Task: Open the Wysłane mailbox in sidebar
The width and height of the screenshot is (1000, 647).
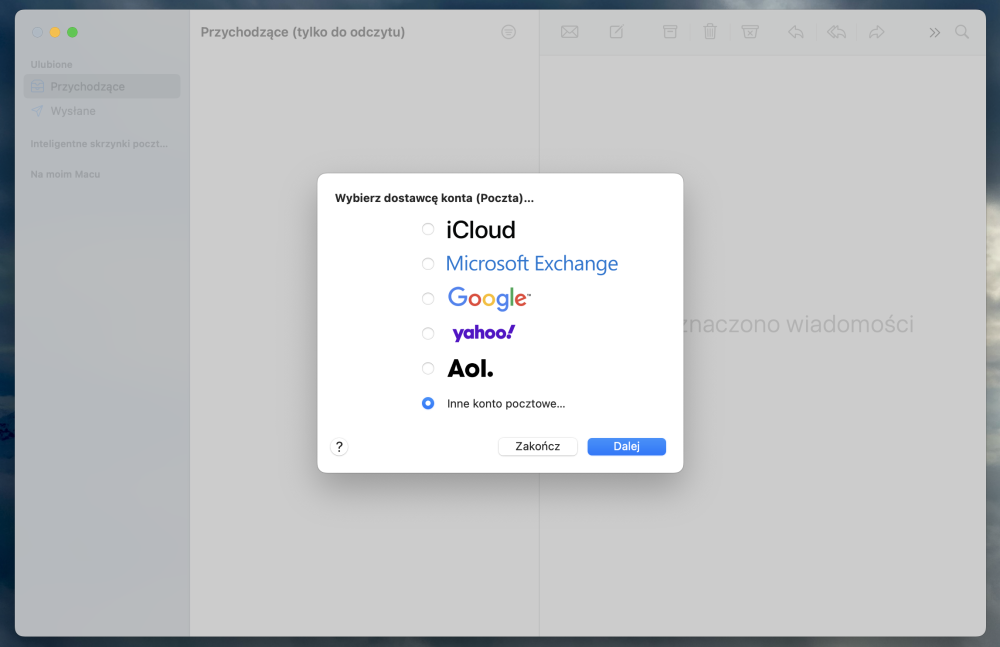Action: click(102, 111)
